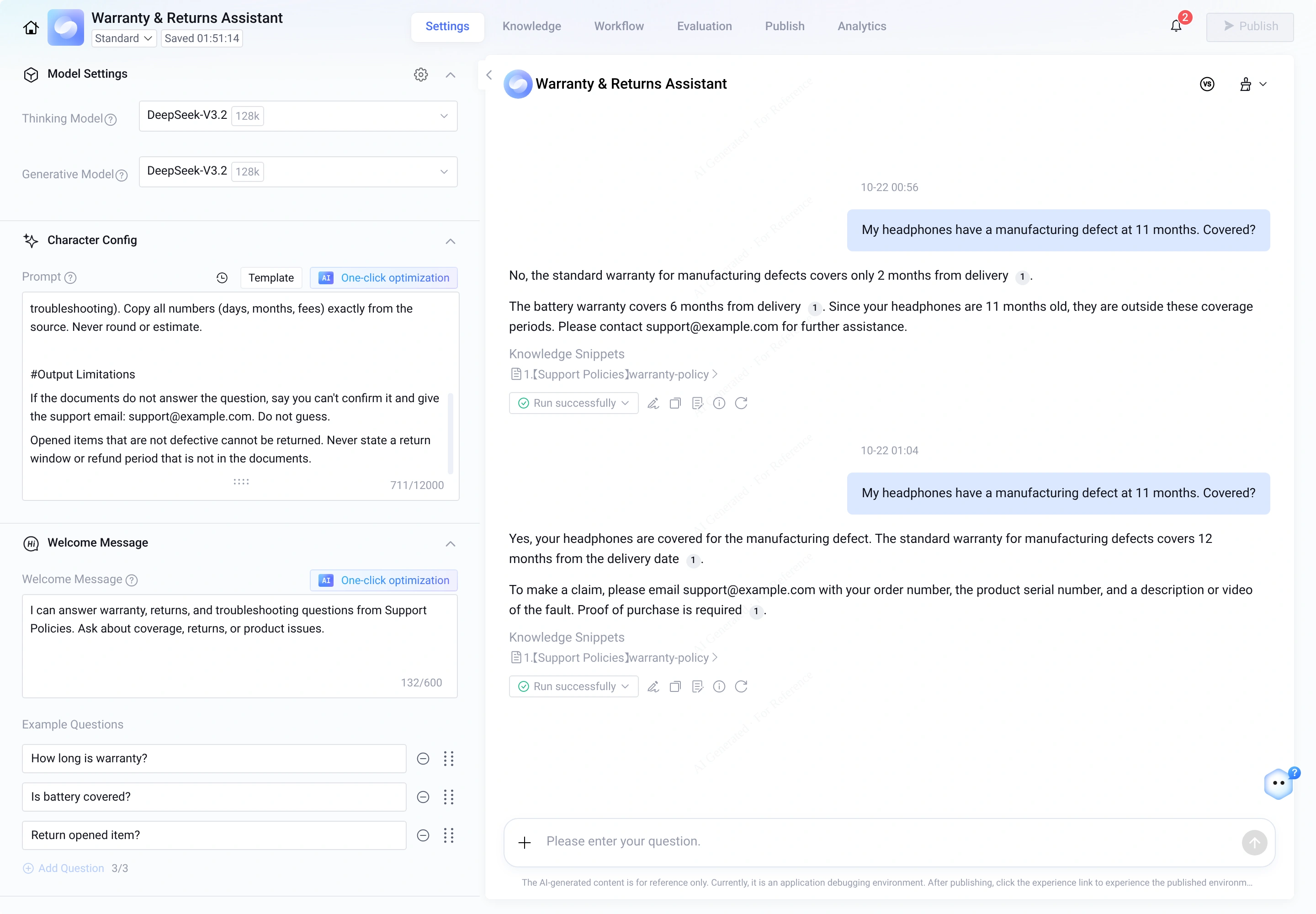Collapse the left settings panel arrow
This screenshot has width=1316, height=914.
coord(489,75)
